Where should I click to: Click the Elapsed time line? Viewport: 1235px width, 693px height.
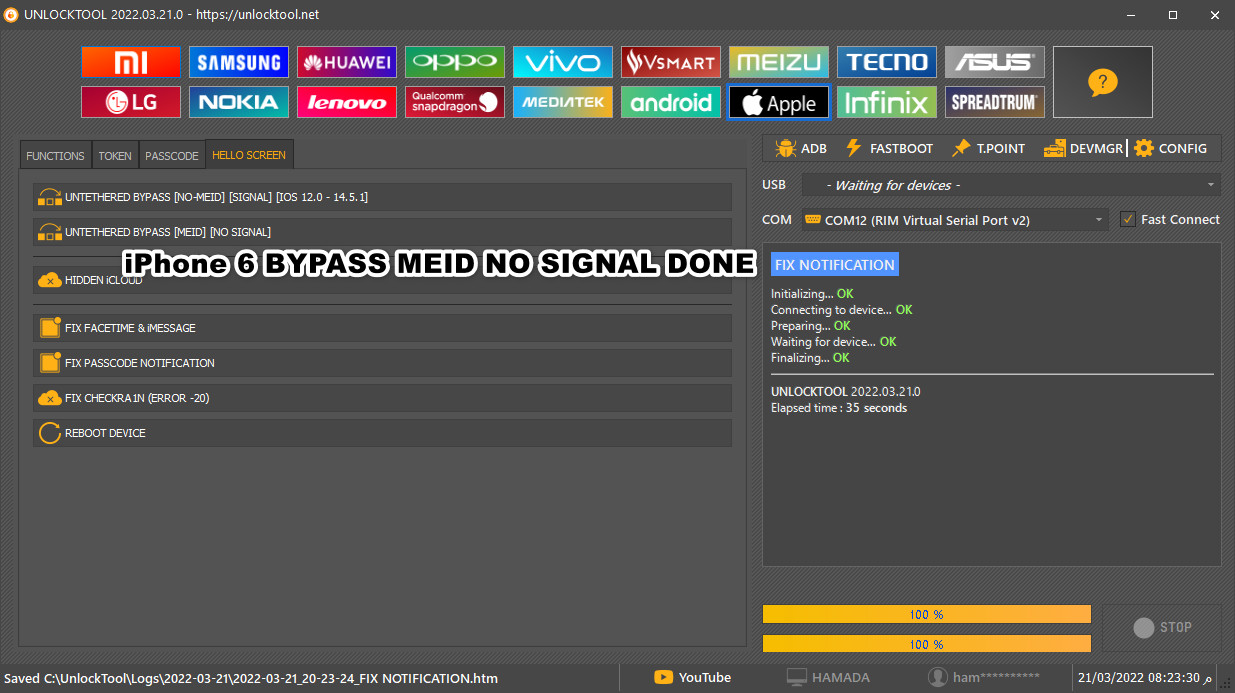[x=839, y=408]
